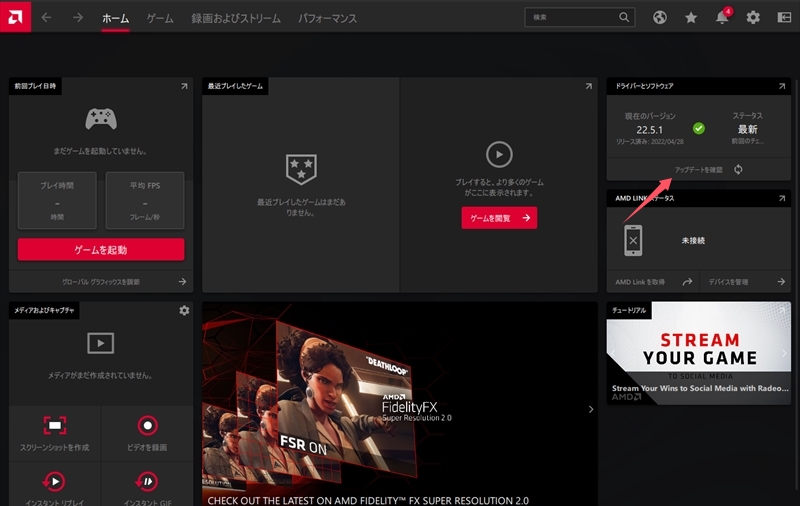Viewport: 800px width, 506px height.
Task: Expand the AMD LINK status panel
Action: (x=782, y=198)
